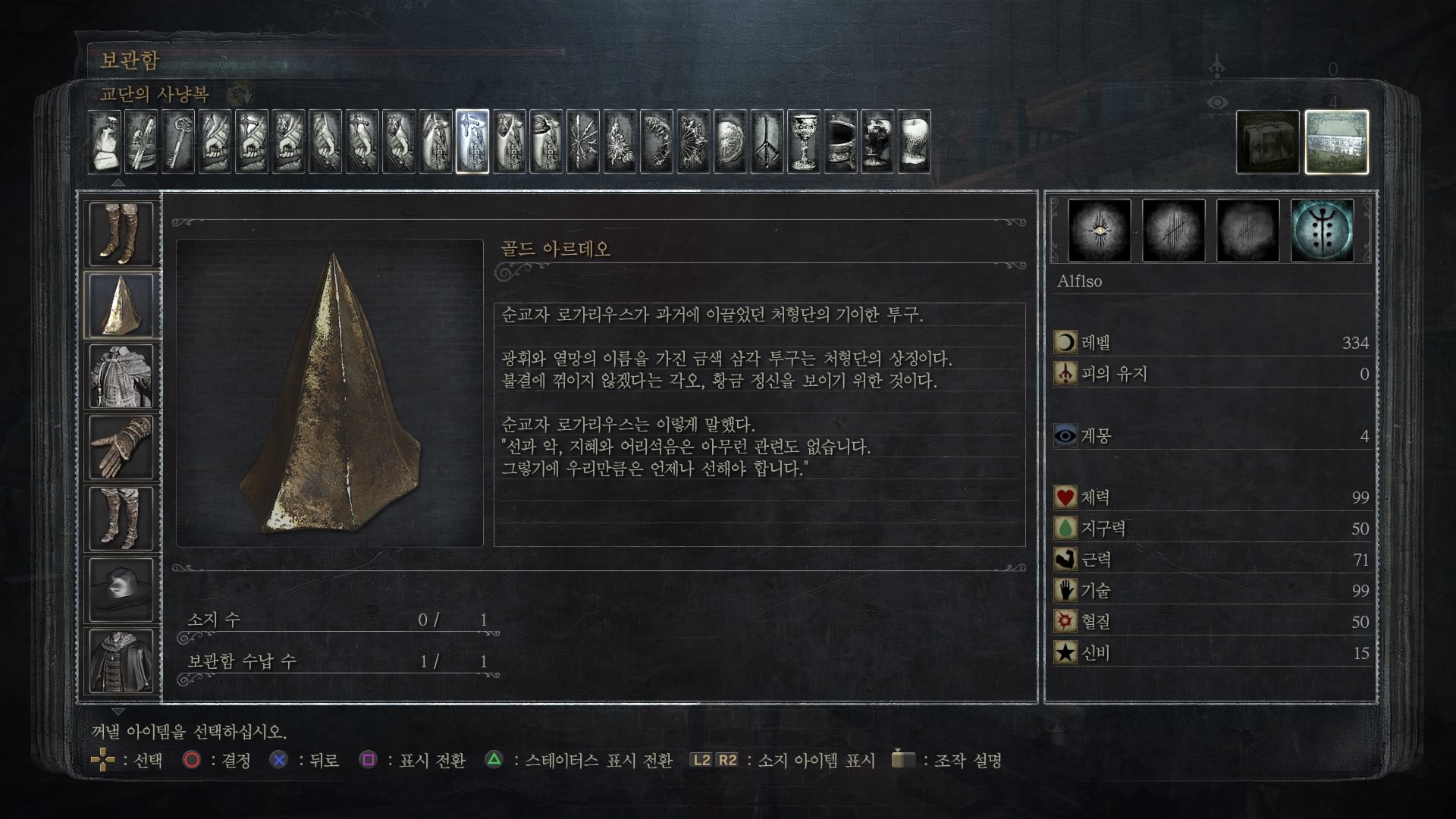Select the black coat at list bottom

click(x=121, y=661)
